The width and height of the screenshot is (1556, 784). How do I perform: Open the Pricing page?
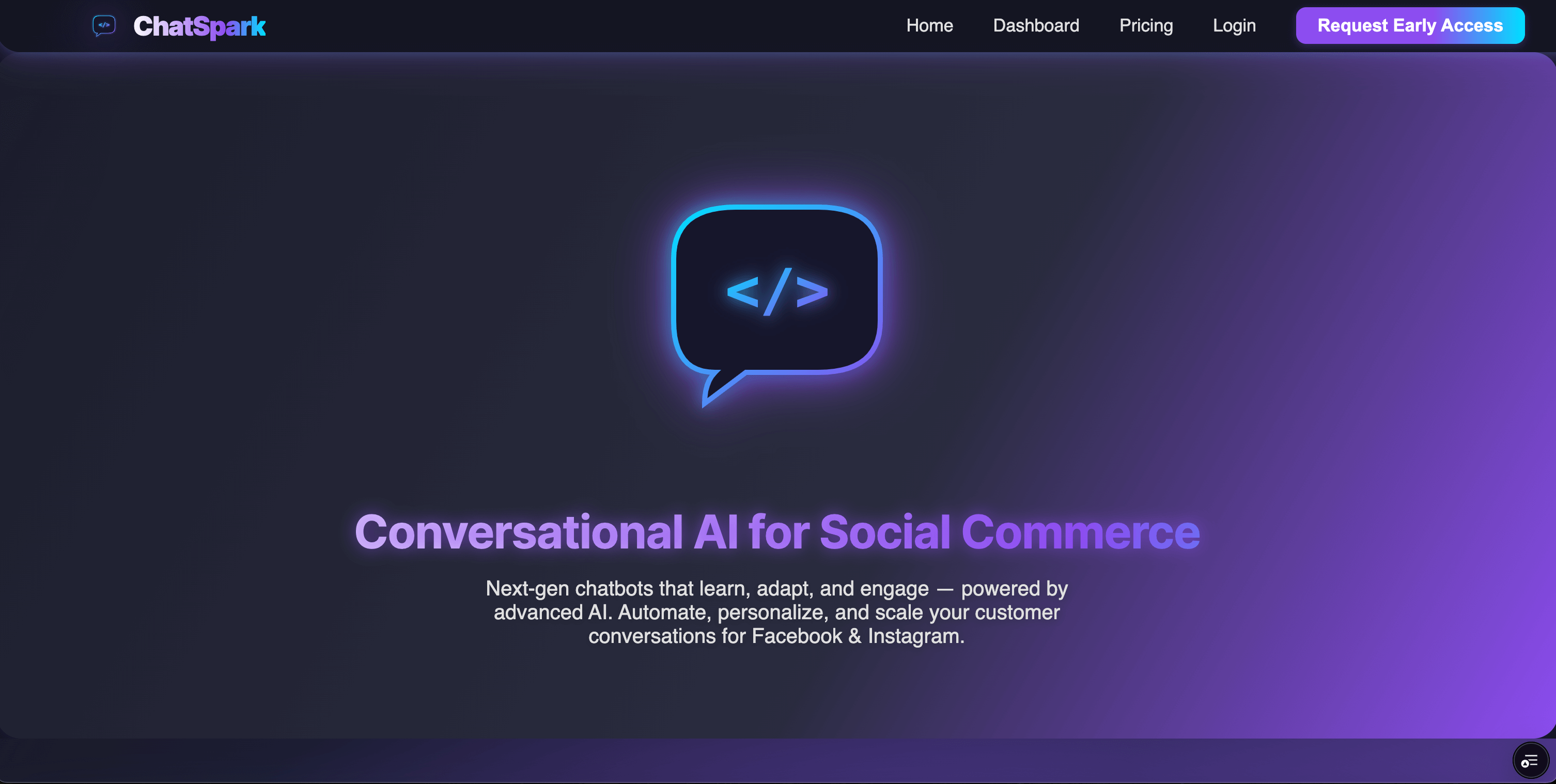pos(1146,25)
